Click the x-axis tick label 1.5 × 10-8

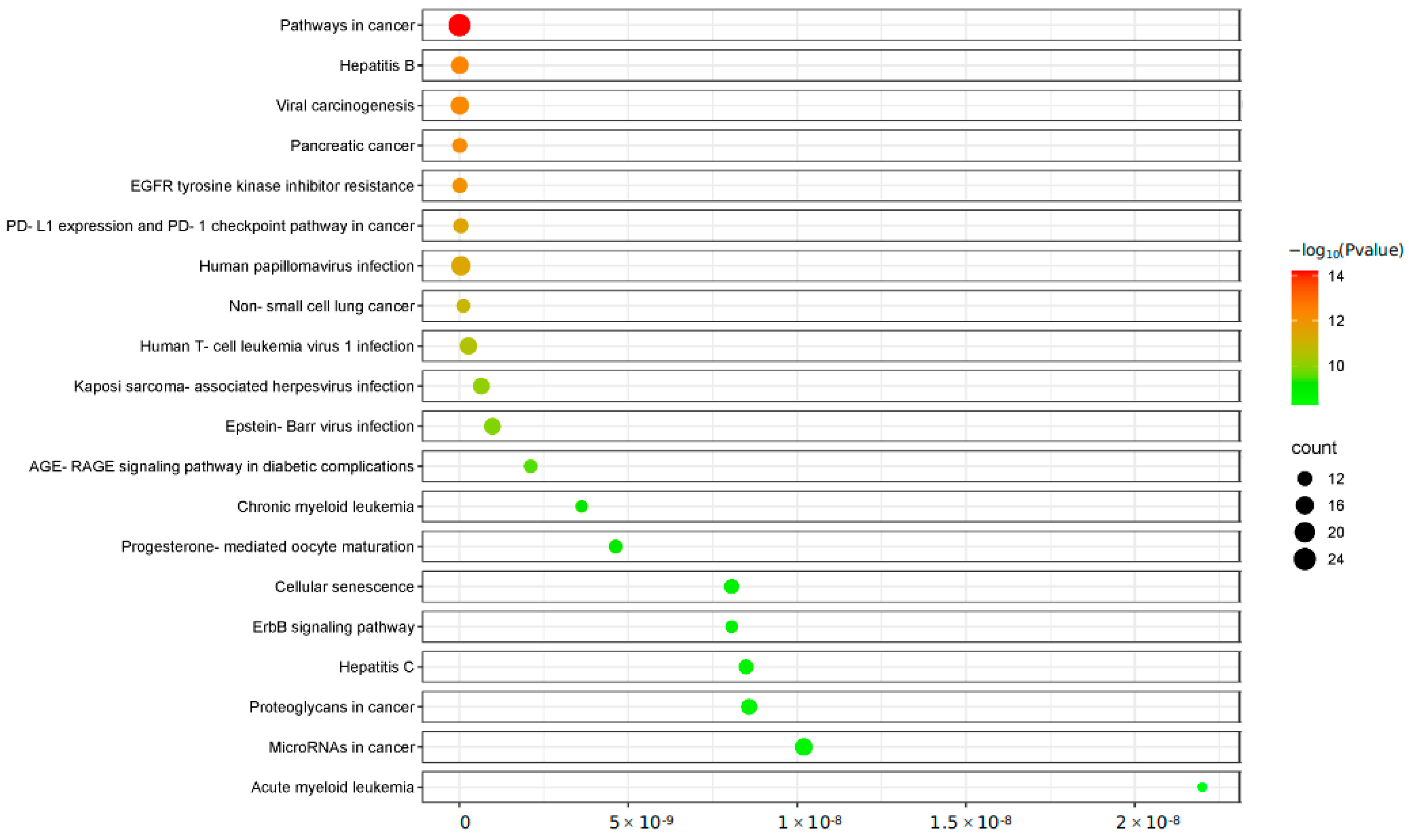(971, 822)
